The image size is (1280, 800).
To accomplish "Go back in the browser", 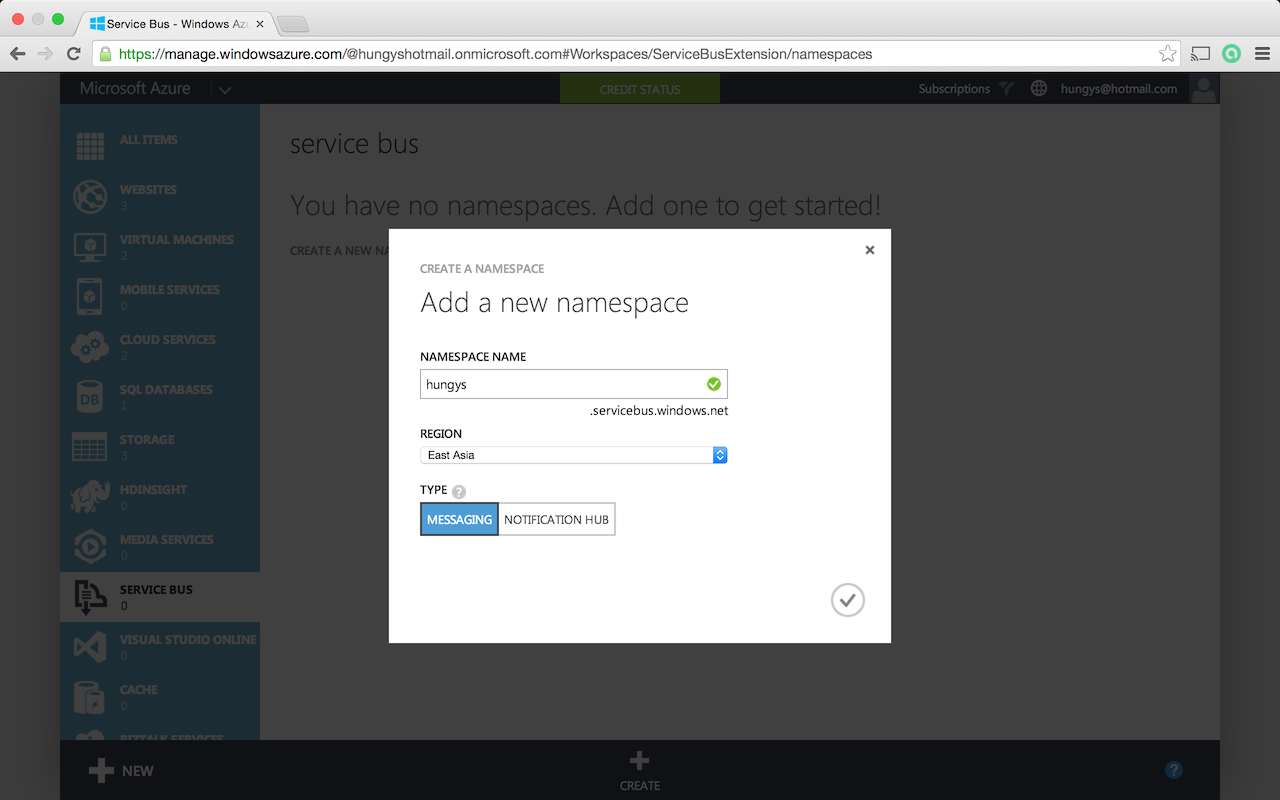I will (x=18, y=54).
